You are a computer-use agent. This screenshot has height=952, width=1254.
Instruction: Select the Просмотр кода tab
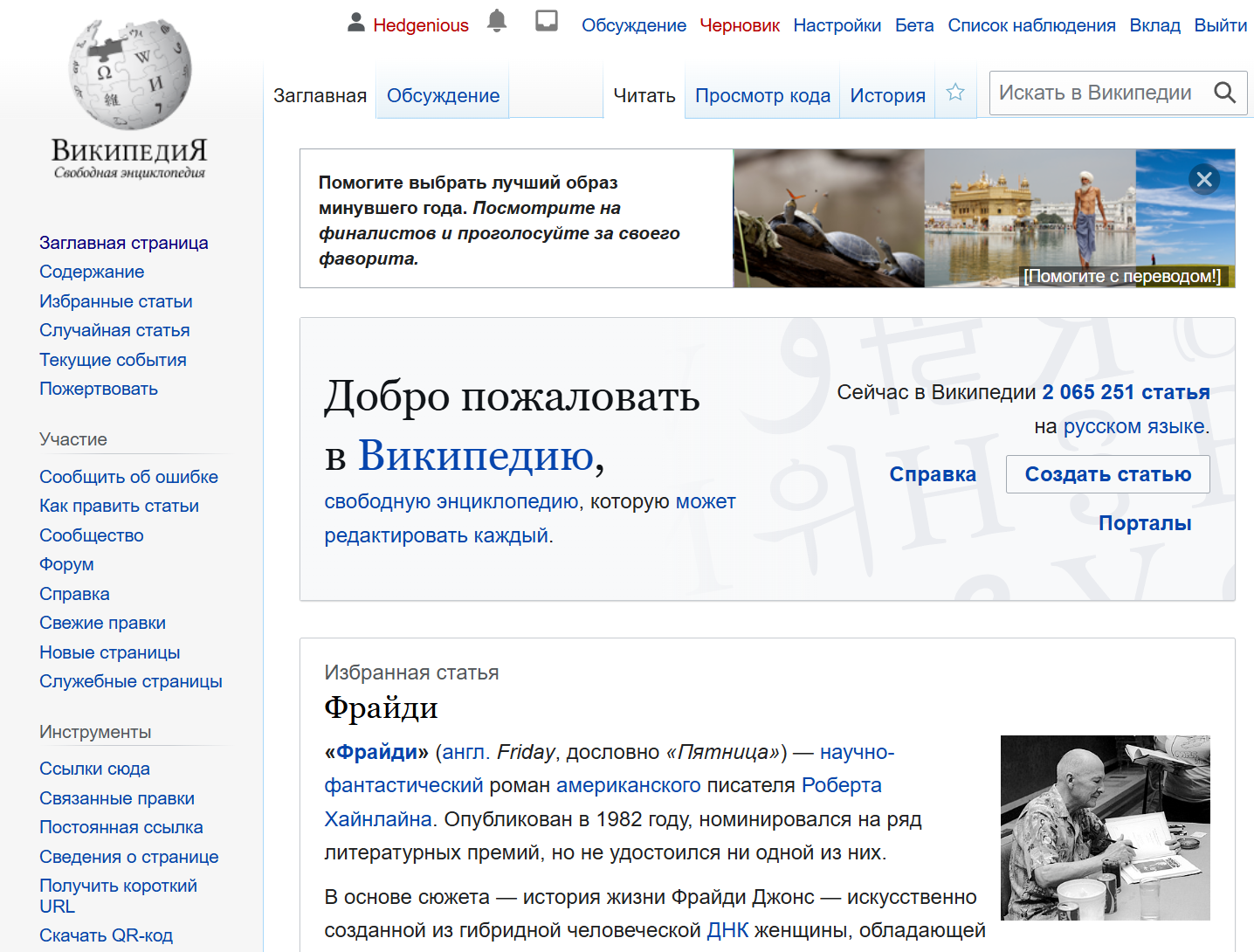click(762, 96)
